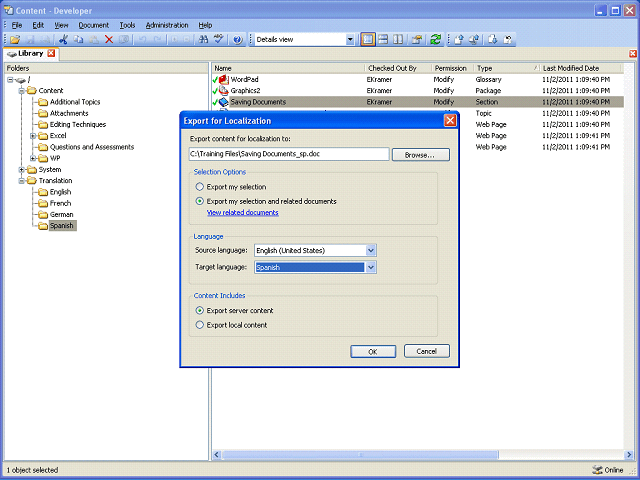Click the red X Delete toolbar icon
640x480 pixels.
pos(109,40)
